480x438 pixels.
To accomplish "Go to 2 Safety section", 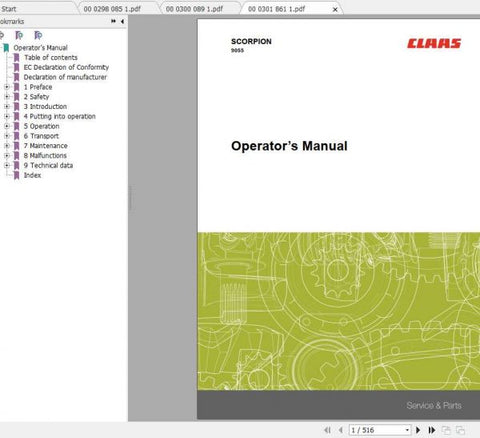I will 36,97.
